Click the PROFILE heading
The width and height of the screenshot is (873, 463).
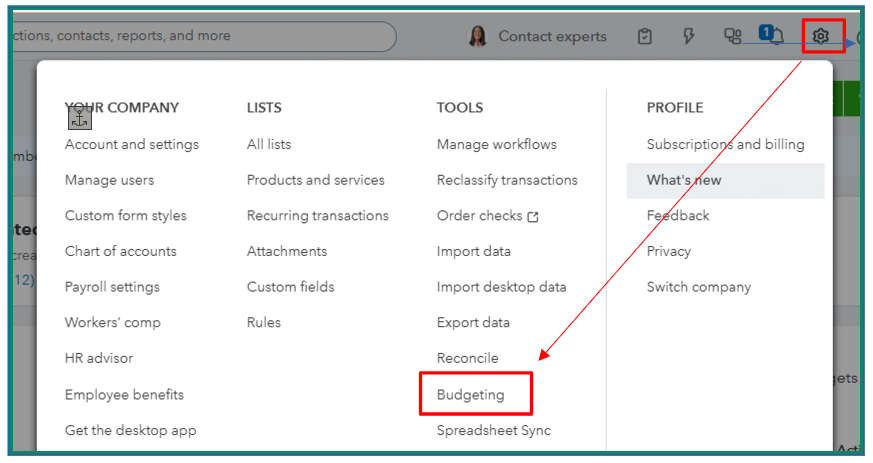tap(675, 108)
